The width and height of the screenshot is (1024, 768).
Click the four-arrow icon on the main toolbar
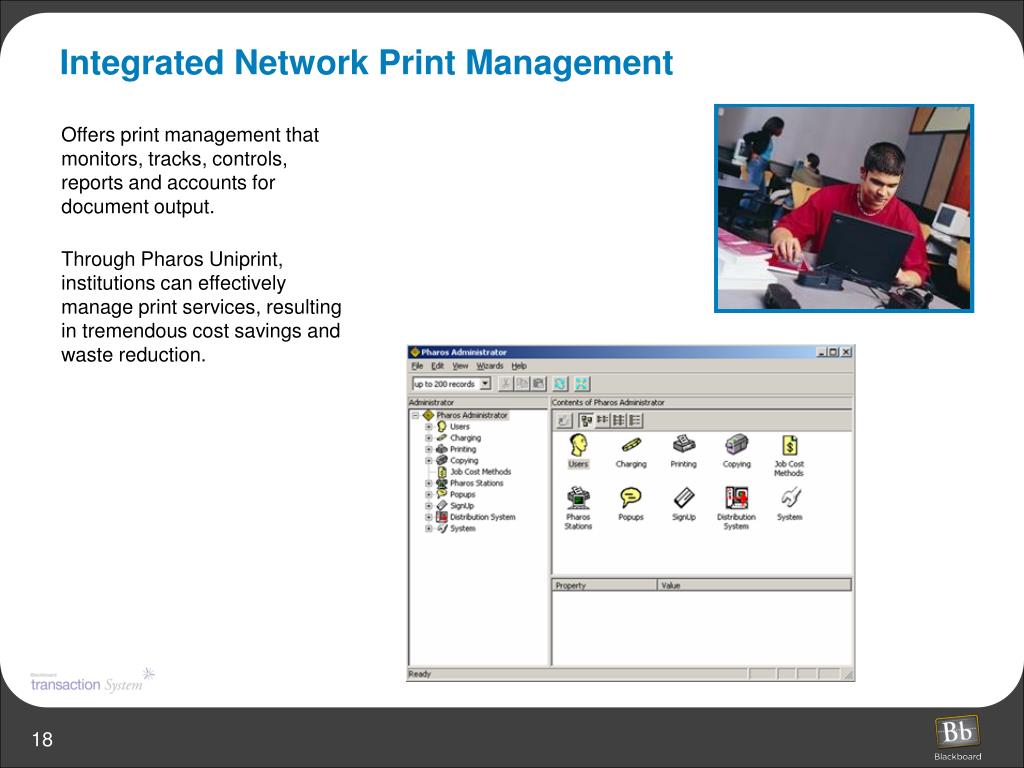pyautogui.click(x=581, y=384)
